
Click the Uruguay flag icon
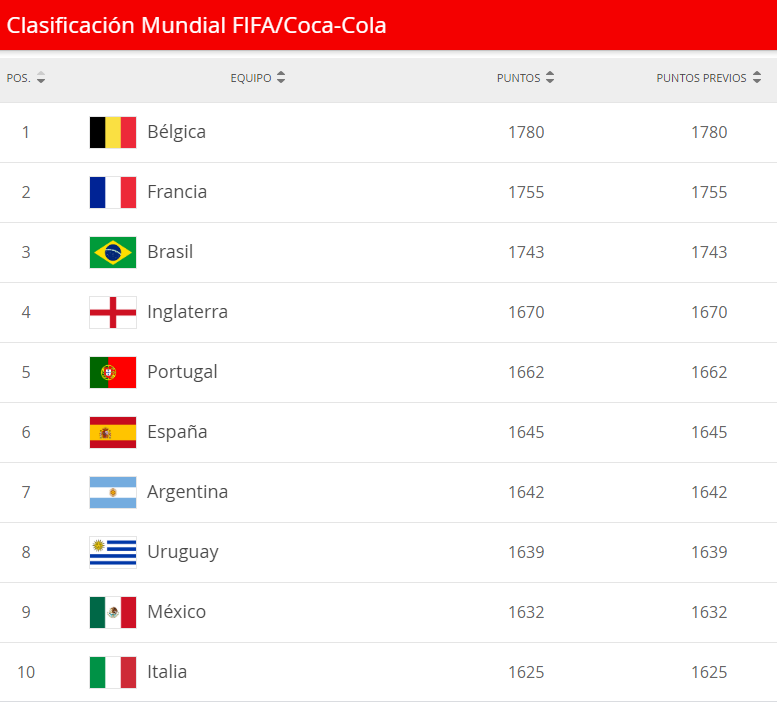pos(113,552)
